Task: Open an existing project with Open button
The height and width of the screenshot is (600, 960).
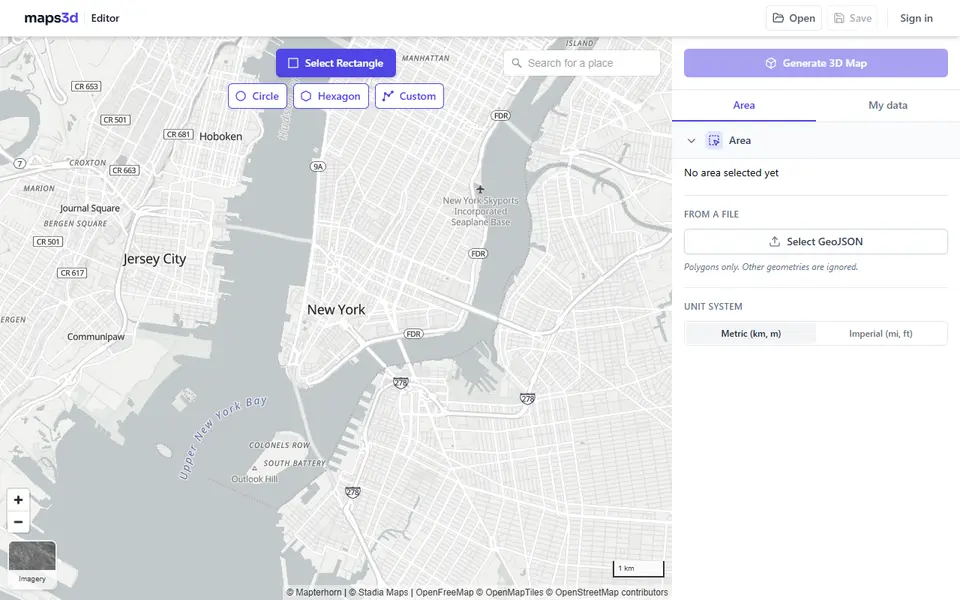Action: pos(793,18)
